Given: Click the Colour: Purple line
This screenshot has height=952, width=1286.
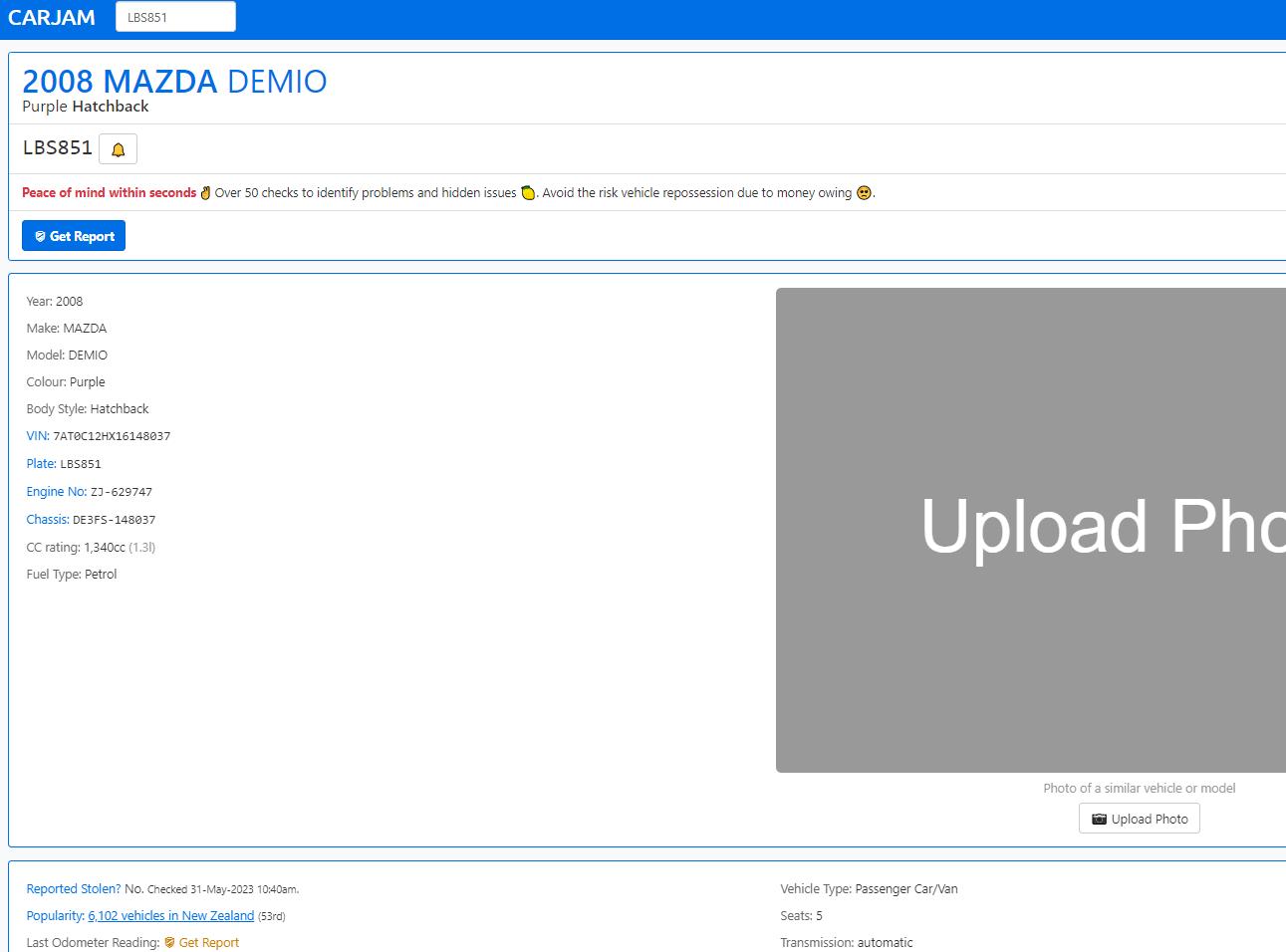Looking at the screenshot, I should [66, 382].
